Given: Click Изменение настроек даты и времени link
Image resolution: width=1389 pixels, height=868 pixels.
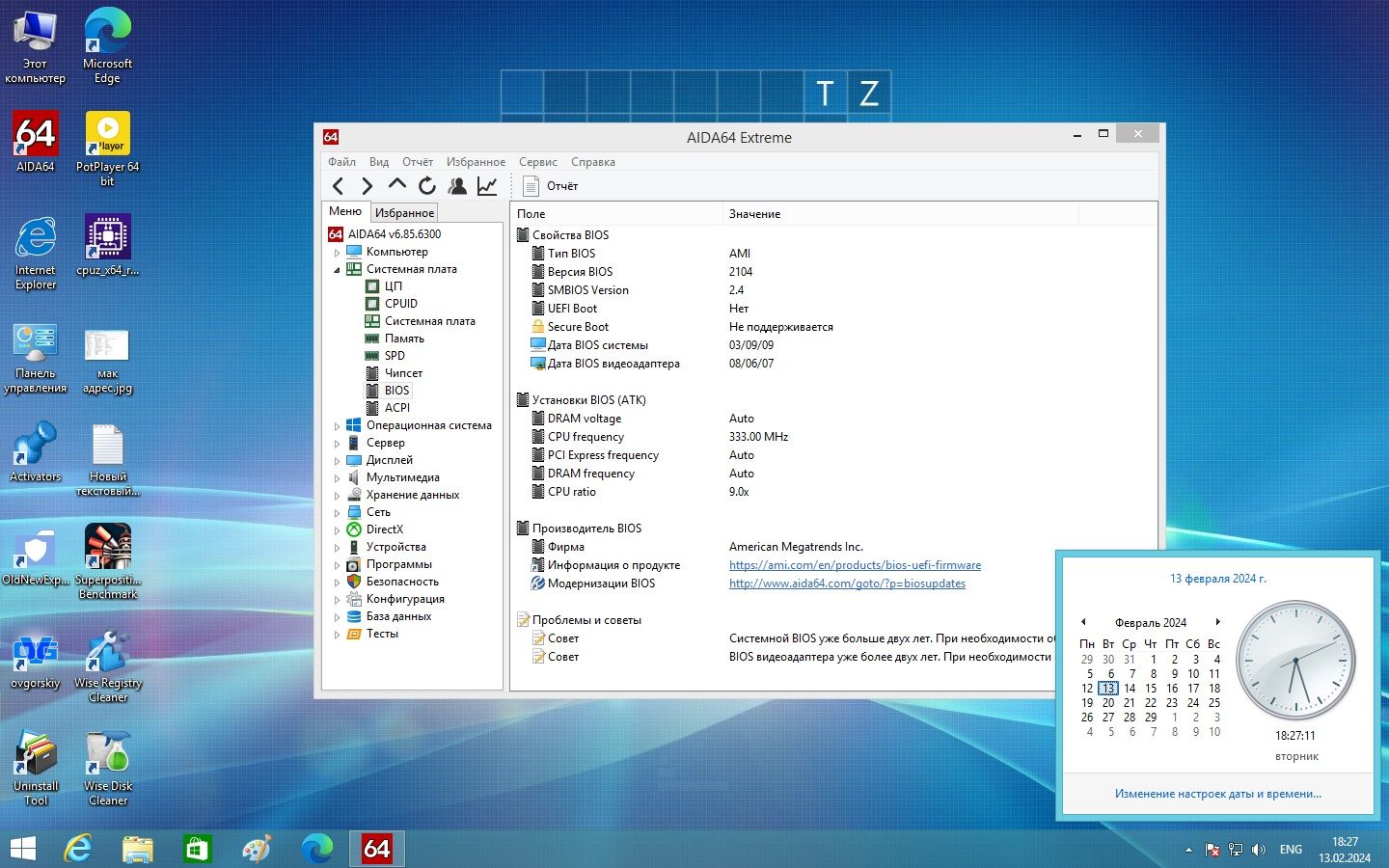Looking at the screenshot, I should (1218, 794).
